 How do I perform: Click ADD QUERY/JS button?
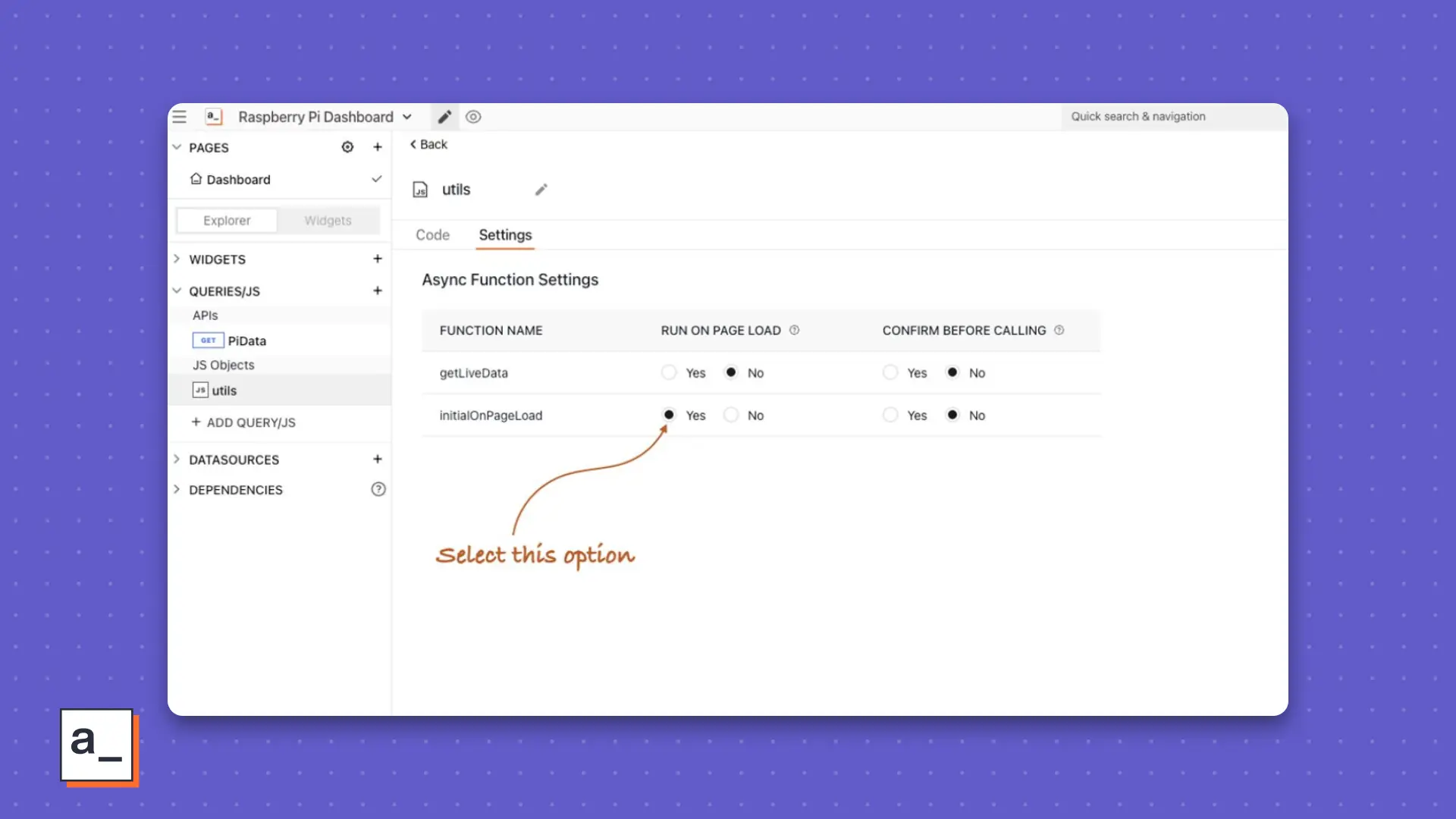pos(244,421)
